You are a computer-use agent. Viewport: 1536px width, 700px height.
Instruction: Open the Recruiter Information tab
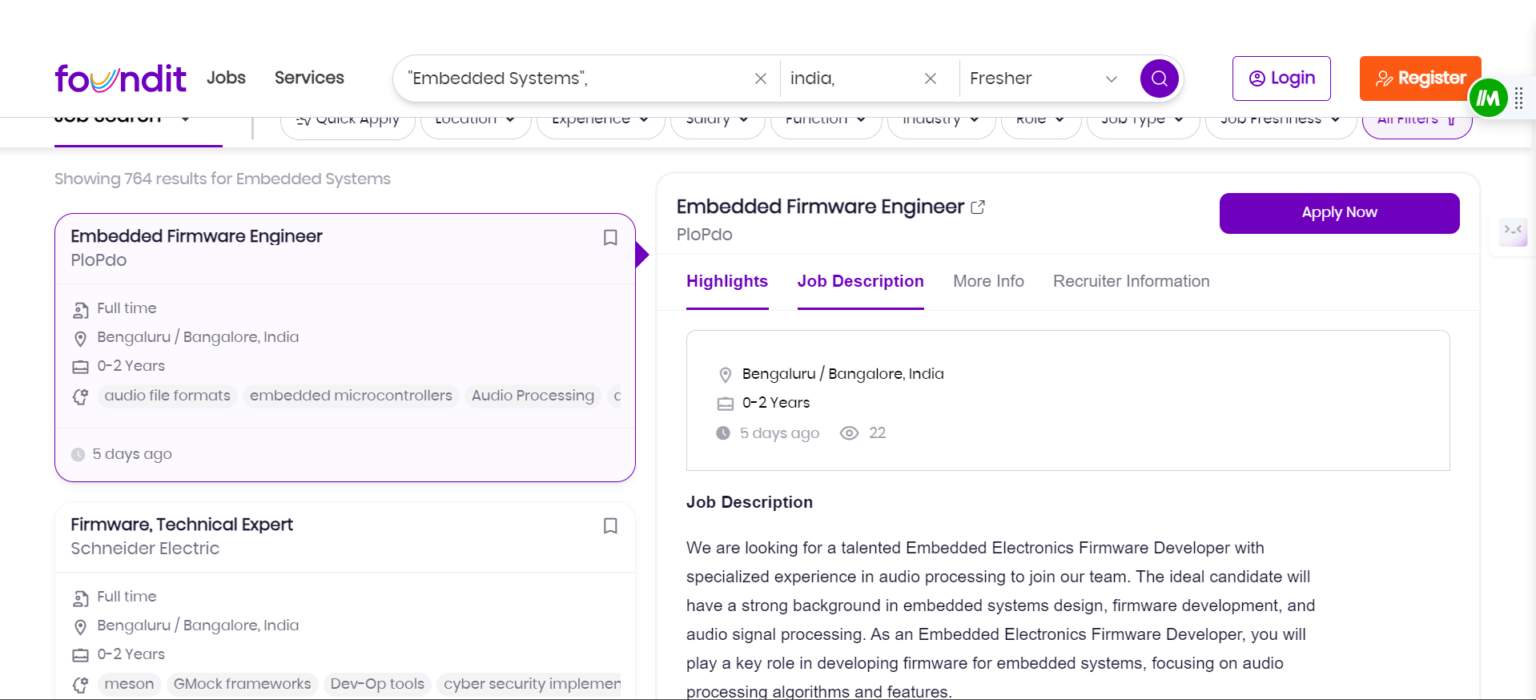click(x=1131, y=281)
